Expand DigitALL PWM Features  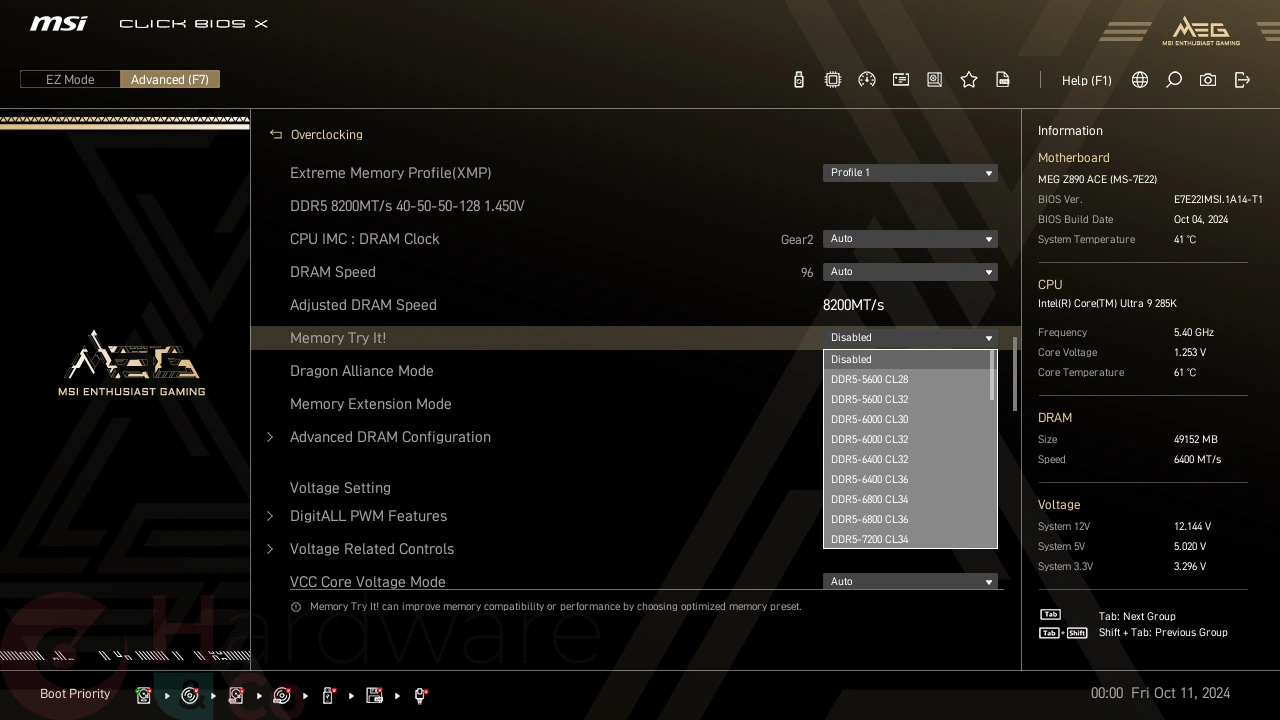(368, 516)
